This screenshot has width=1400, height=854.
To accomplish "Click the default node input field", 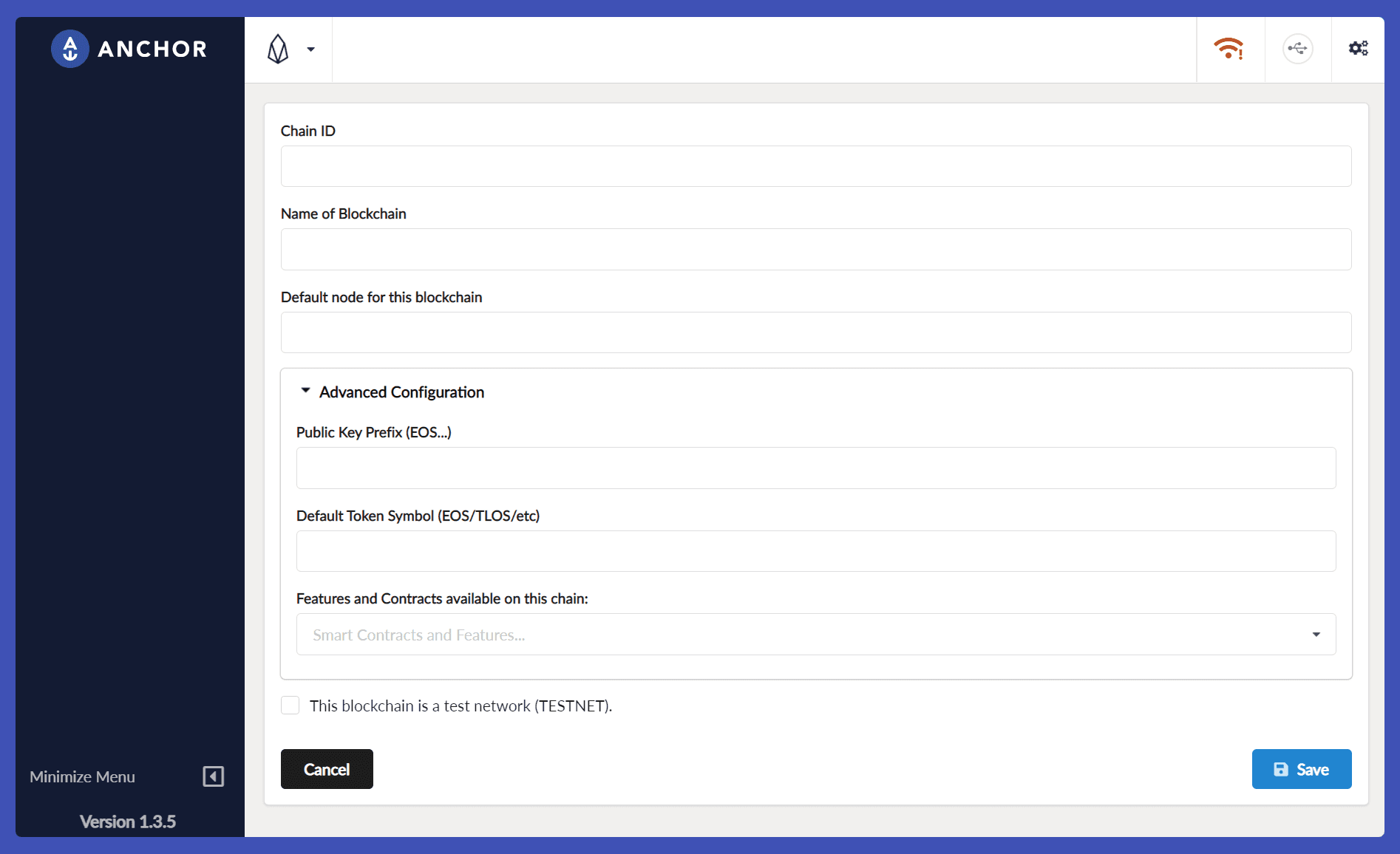I will (x=816, y=332).
